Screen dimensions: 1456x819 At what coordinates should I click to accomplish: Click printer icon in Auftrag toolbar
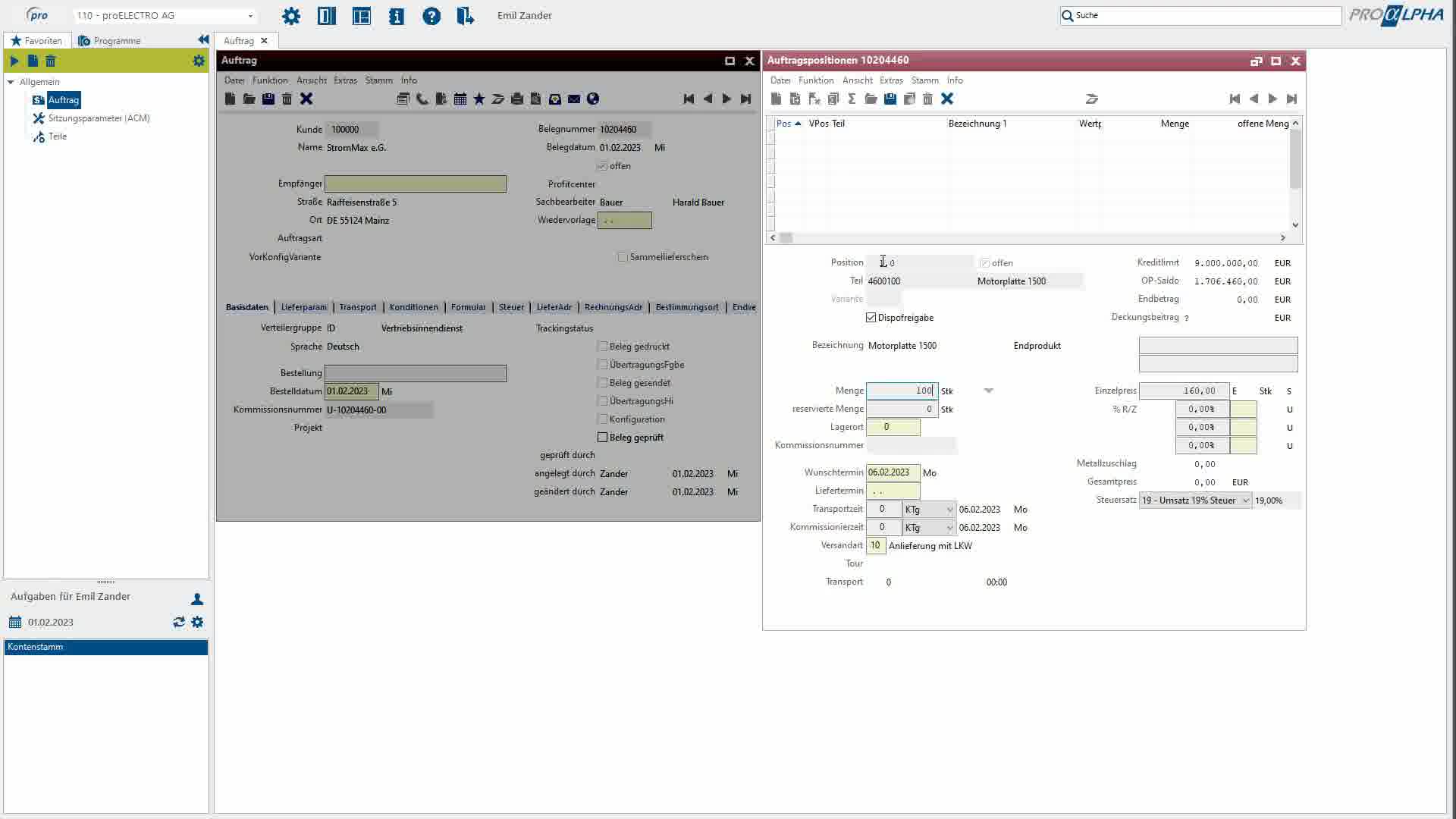tap(517, 99)
